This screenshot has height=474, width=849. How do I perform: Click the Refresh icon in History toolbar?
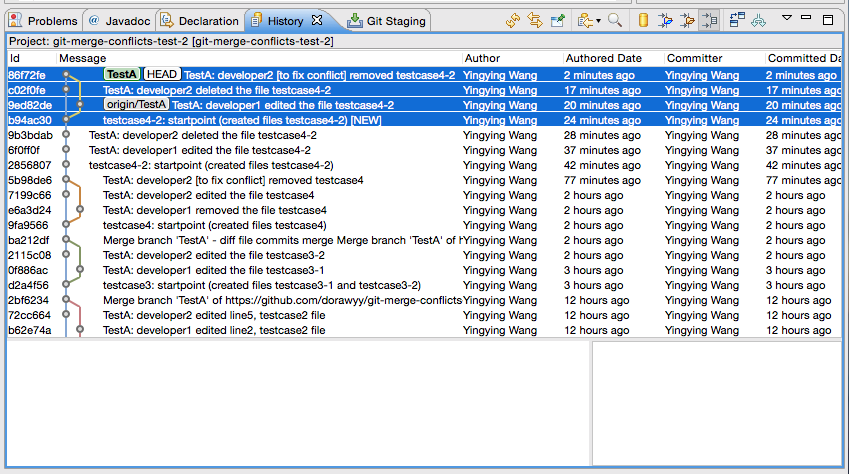(512, 21)
